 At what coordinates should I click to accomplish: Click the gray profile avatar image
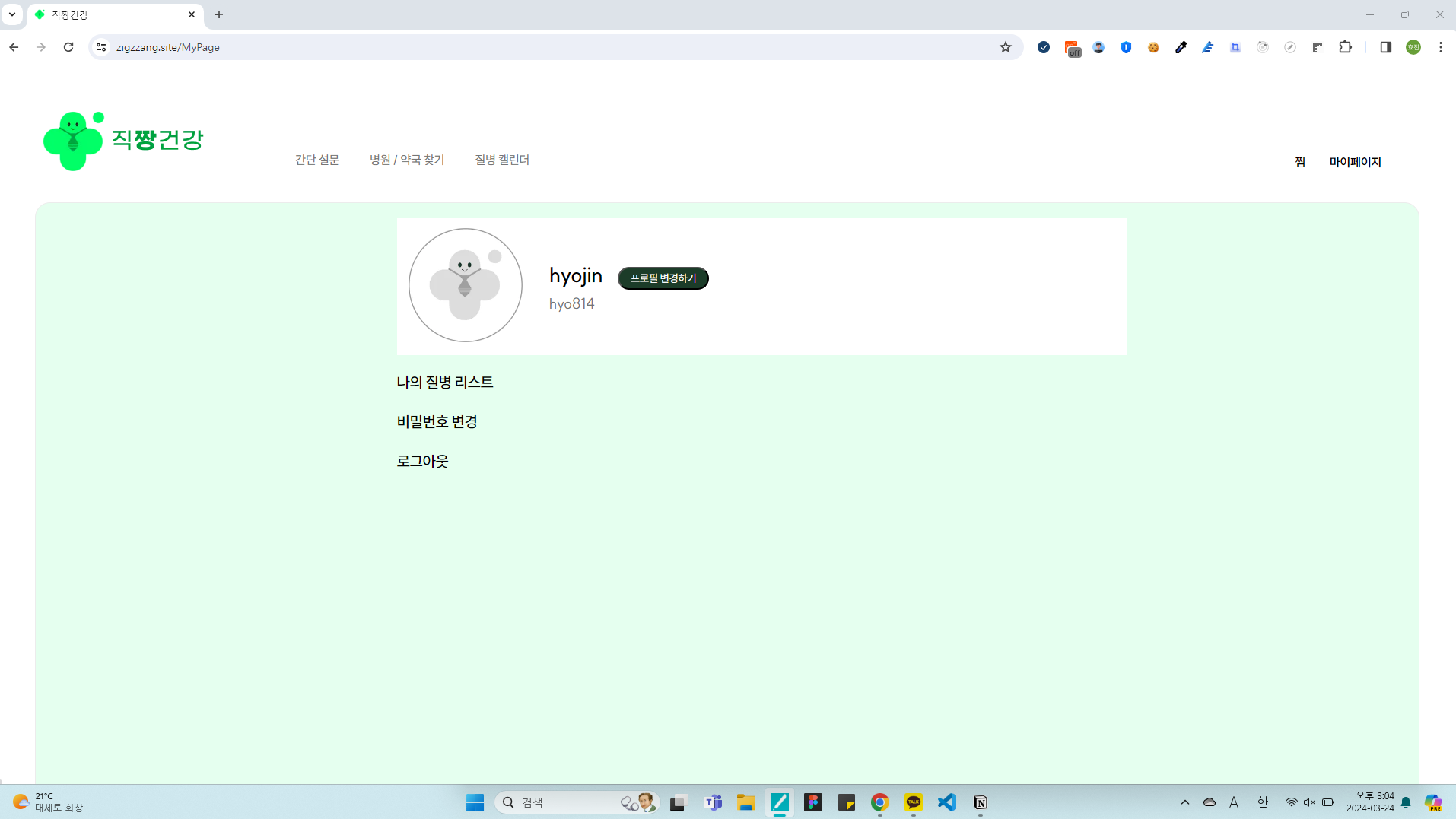465,285
